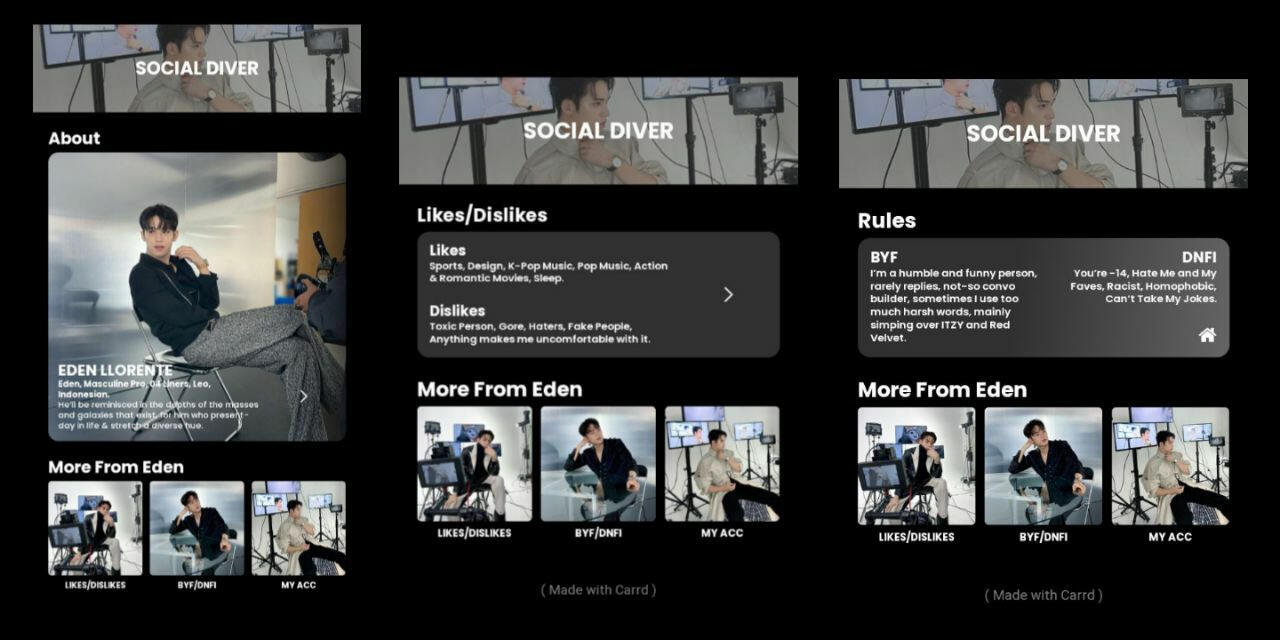Open the My Acc thumbnail under the About panel
Screen dimensions: 1280x640
(x=298, y=528)
